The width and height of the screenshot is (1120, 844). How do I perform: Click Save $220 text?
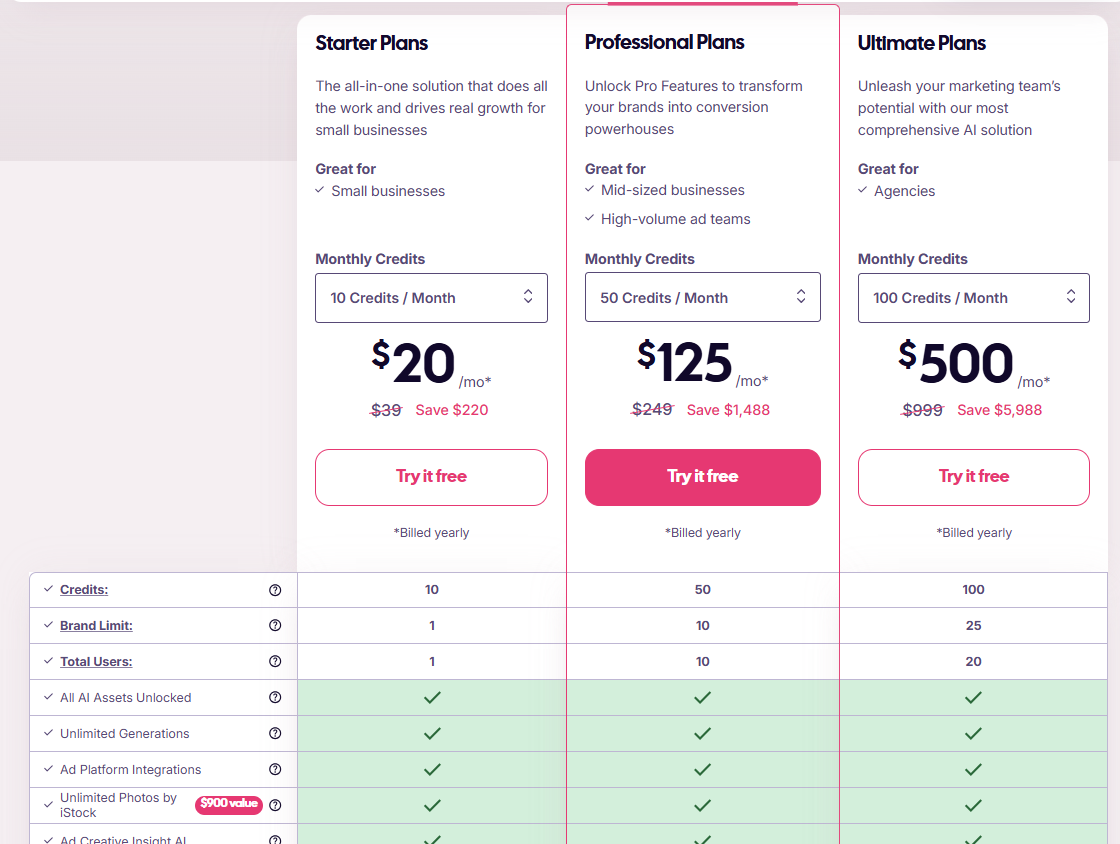(452, 410)
